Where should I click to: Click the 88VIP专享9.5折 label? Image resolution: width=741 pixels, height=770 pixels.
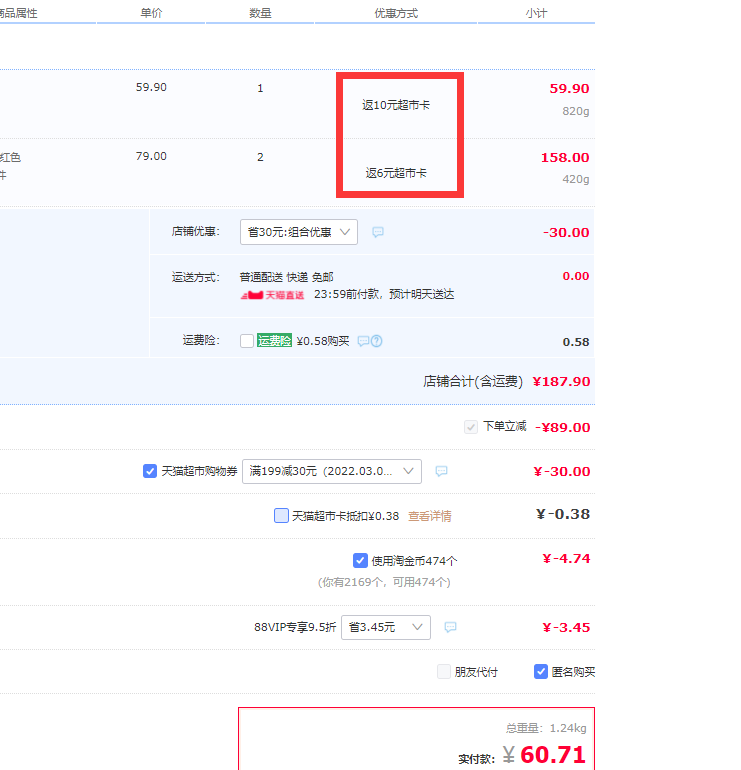click(295, 628)
